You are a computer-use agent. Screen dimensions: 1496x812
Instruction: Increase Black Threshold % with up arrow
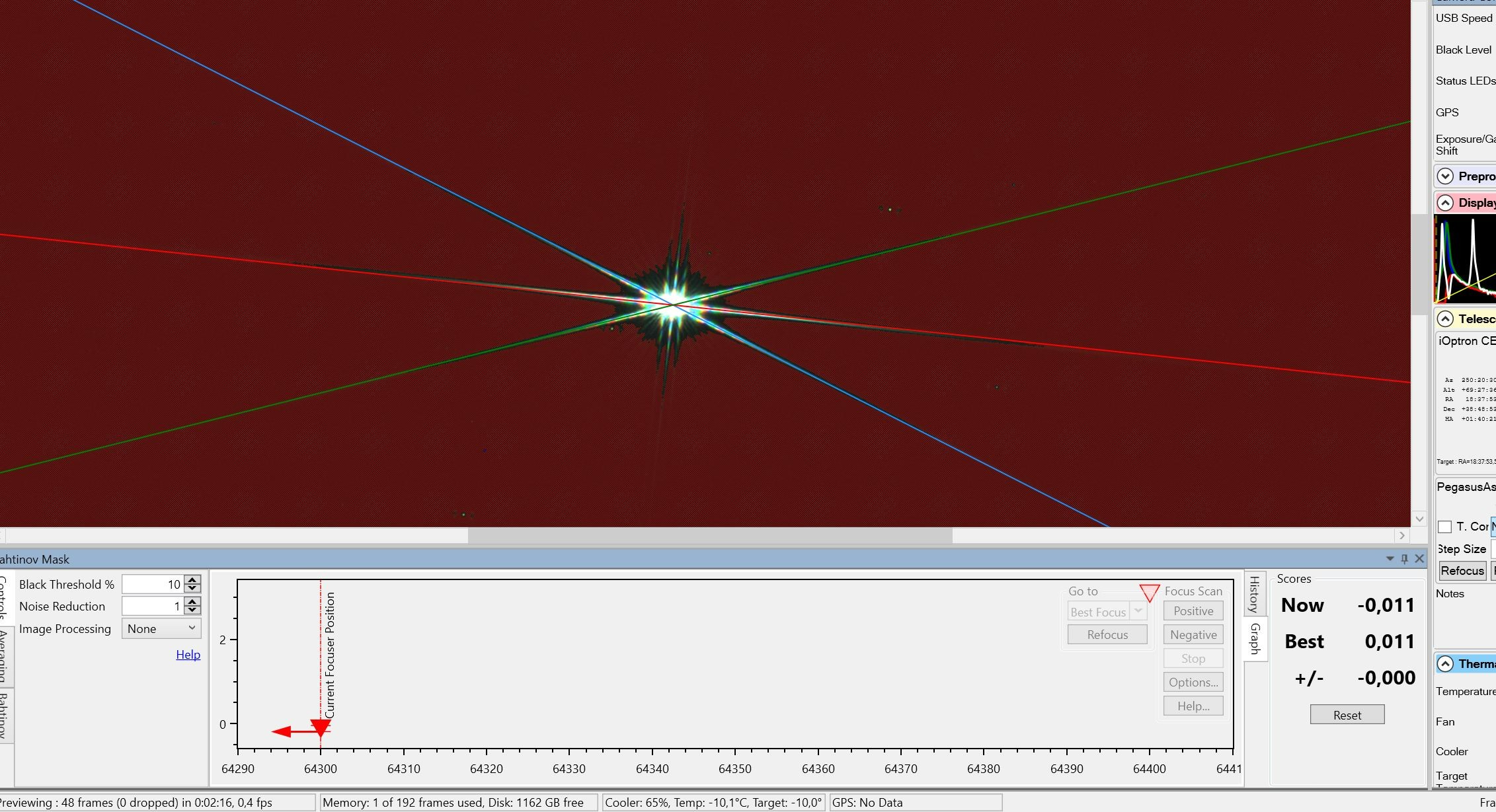click(192, 579)
